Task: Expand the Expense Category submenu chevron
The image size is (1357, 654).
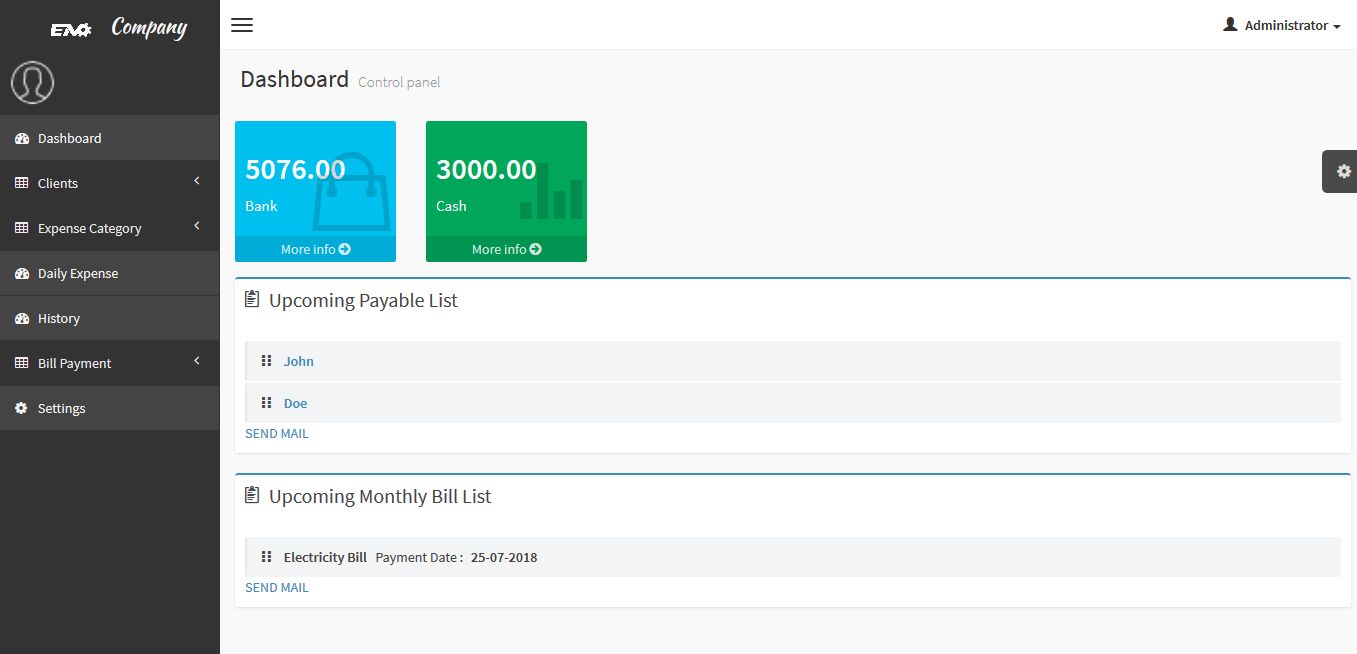Action: [x=197, y=226]
